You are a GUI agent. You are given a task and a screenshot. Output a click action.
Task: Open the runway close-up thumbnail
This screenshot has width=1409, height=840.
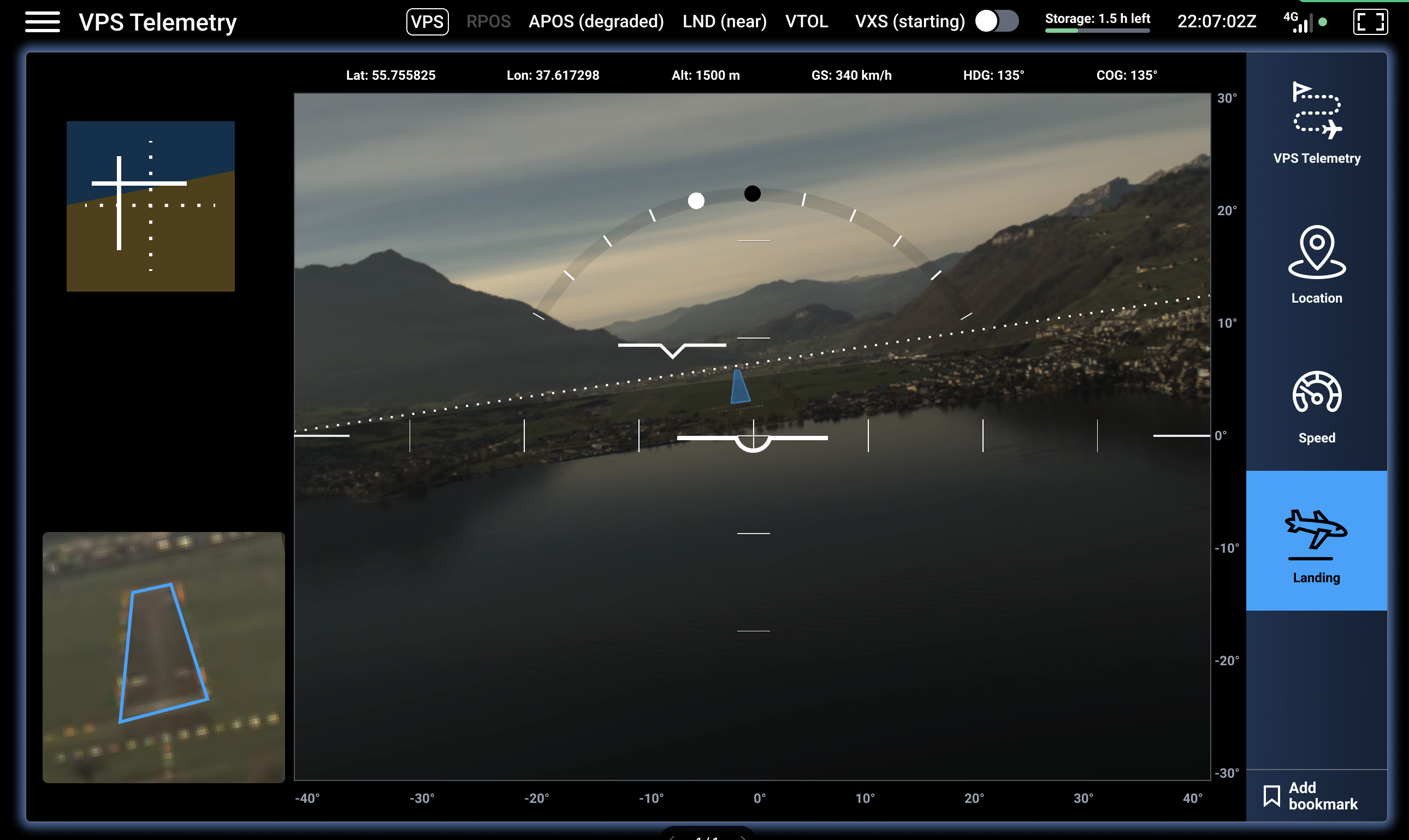(163, 657)
